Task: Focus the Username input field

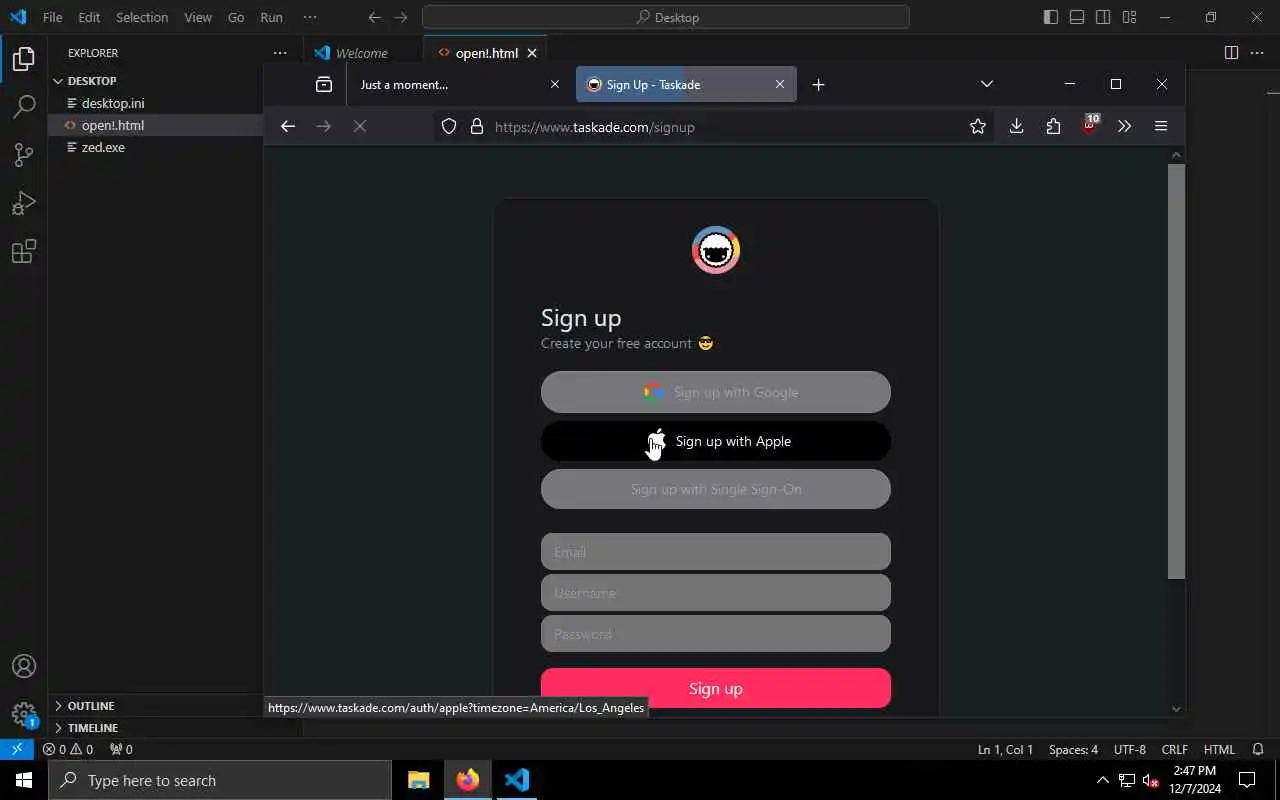Action: pyautogui.click(x=716, y=593)
